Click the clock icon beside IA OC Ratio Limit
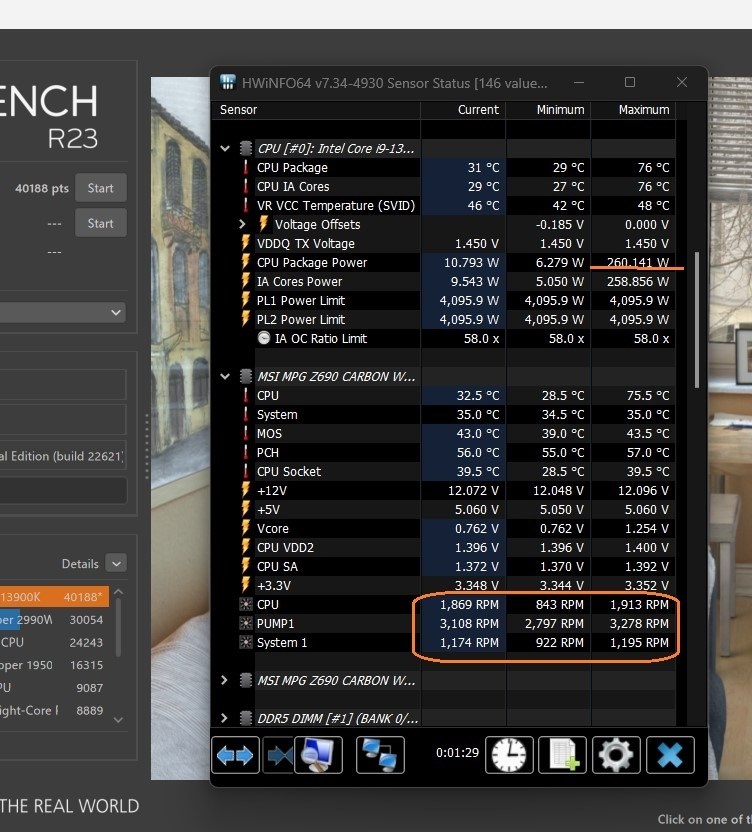This screenshot has height=832, width=752. [x=264, y=338]
